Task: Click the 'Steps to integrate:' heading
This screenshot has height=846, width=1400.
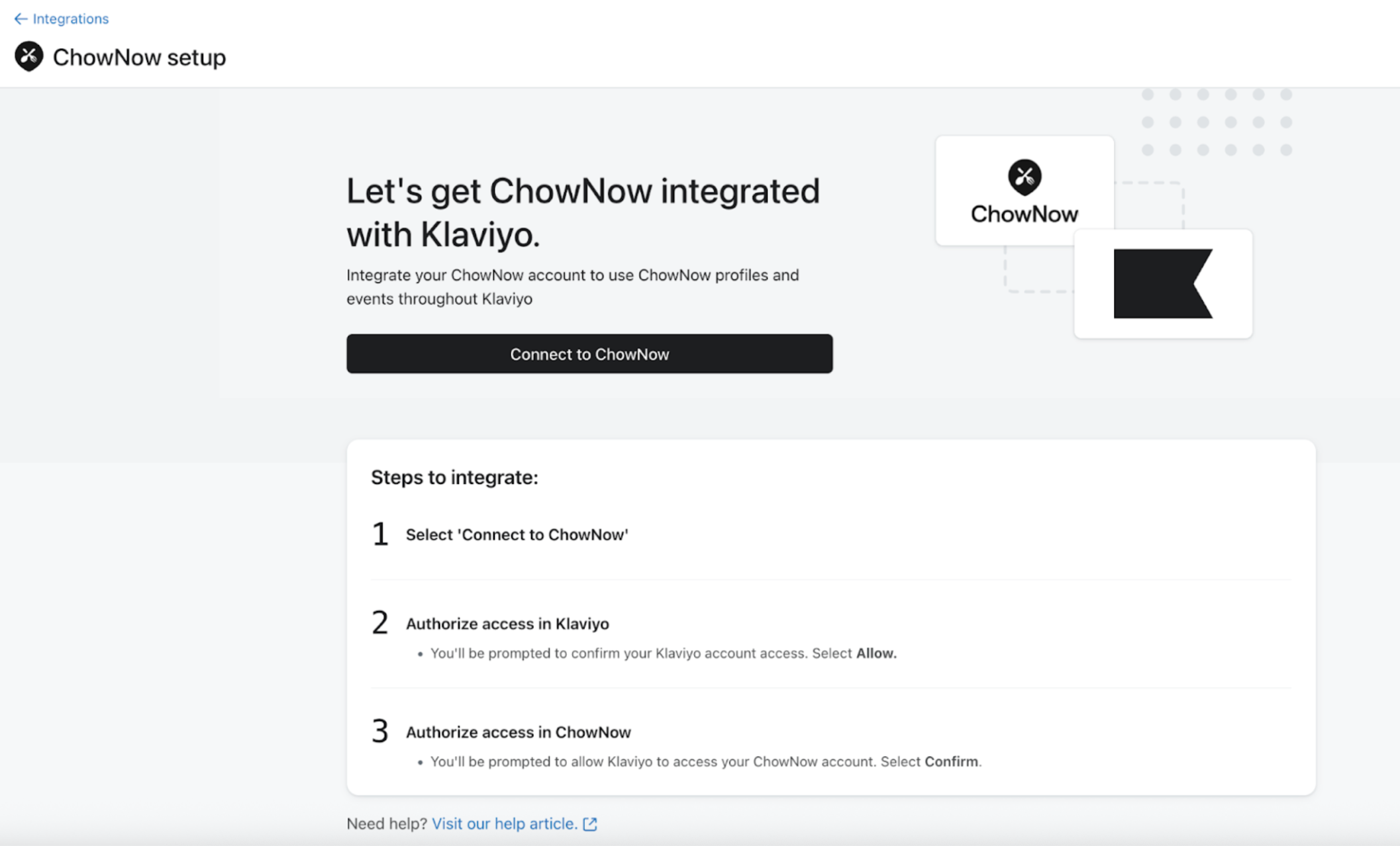Action: click(x=454, y=477)
